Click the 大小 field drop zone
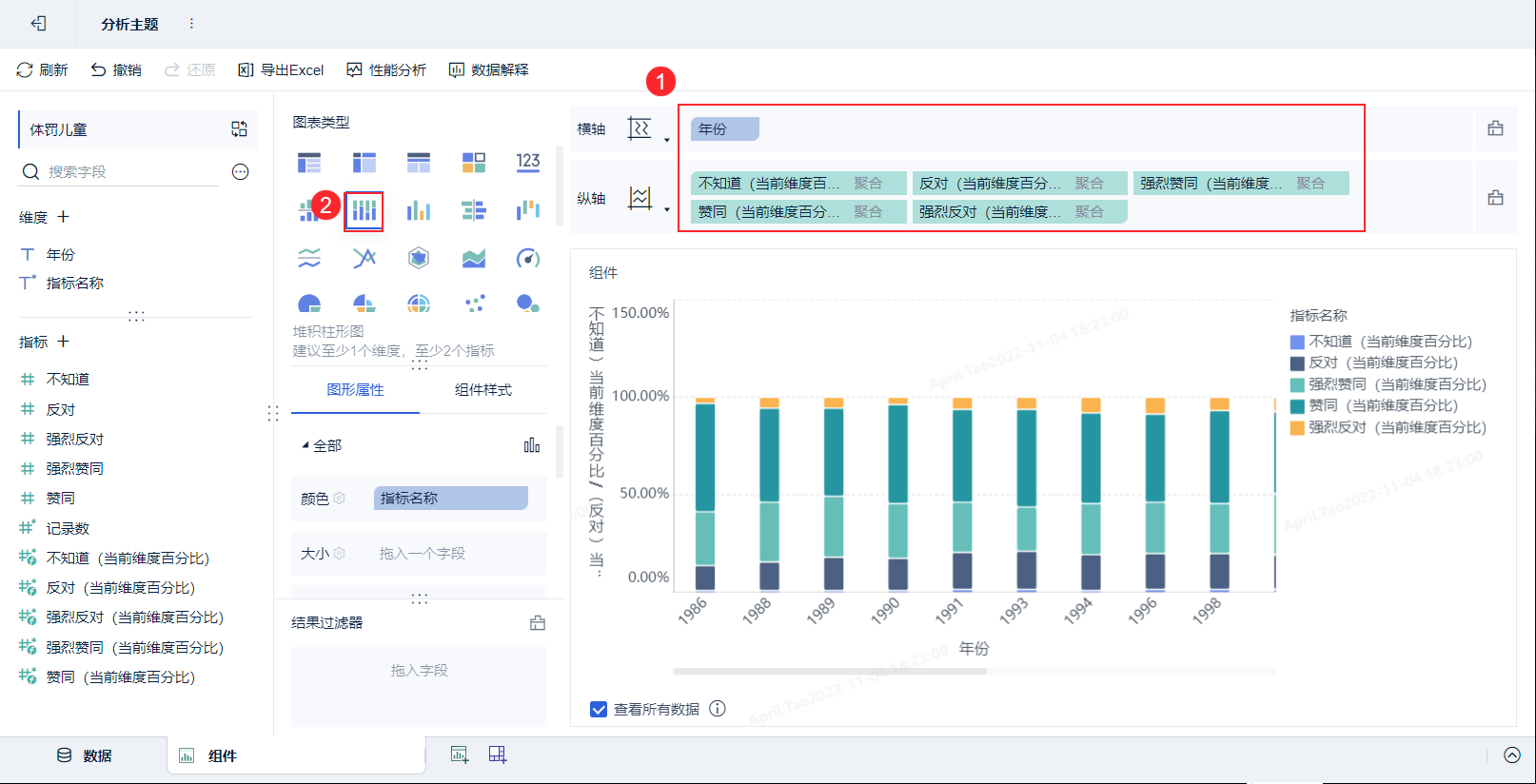The width and height of the screenshot is (1536, 784). coord(451,554)
